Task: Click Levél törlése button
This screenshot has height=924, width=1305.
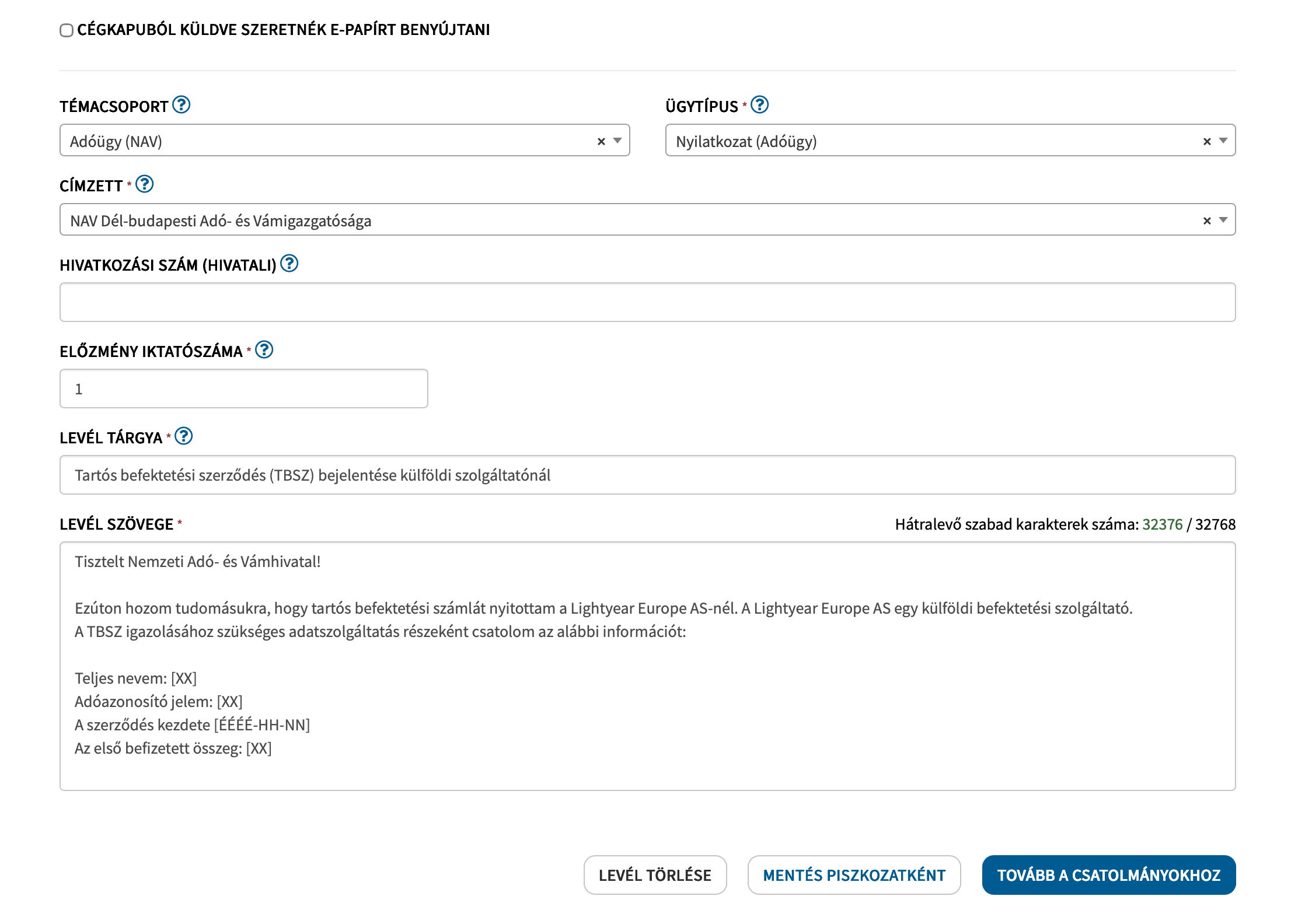Action: (655, 875)
